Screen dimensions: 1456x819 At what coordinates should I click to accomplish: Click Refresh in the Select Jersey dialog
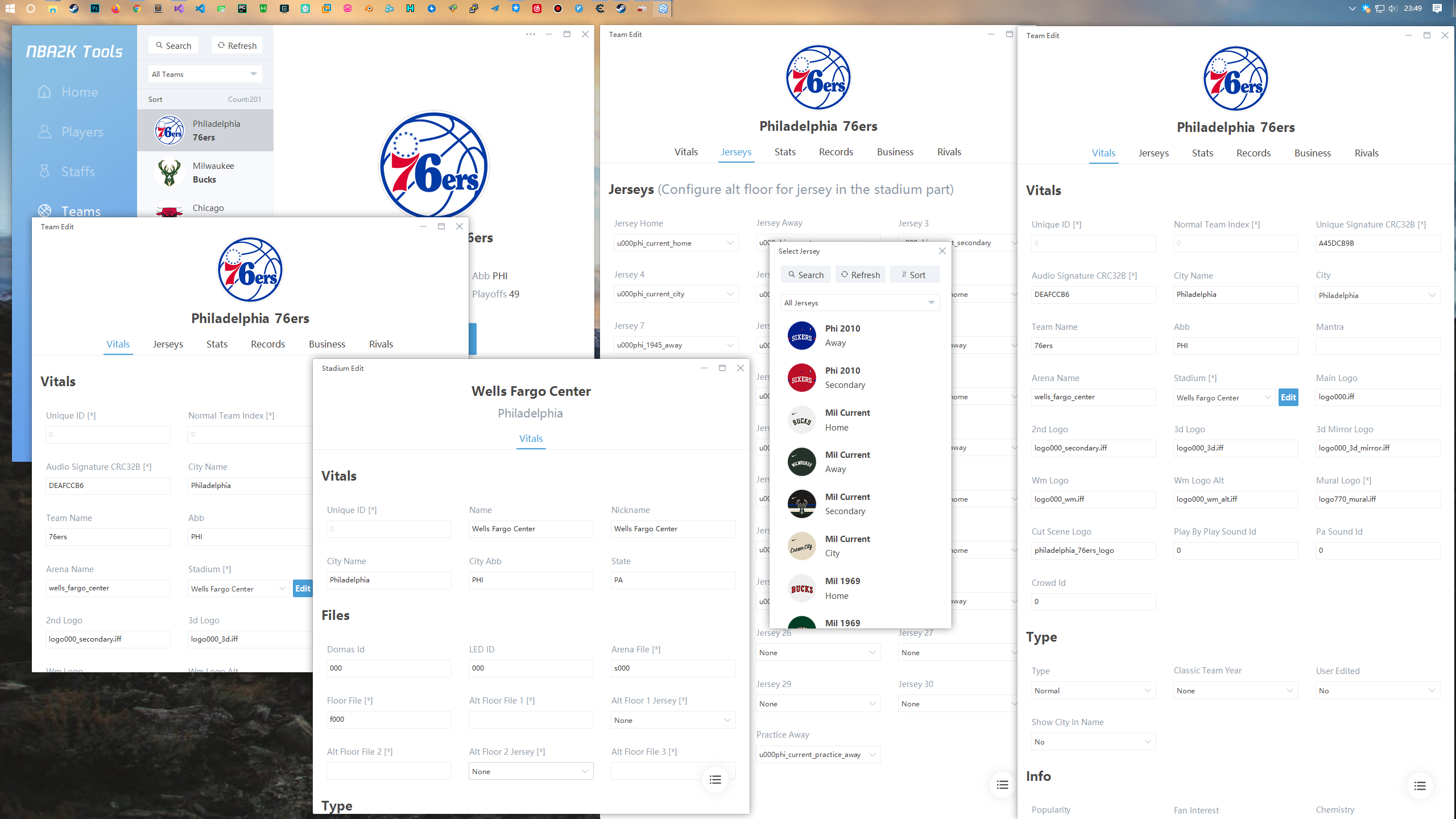860,275
